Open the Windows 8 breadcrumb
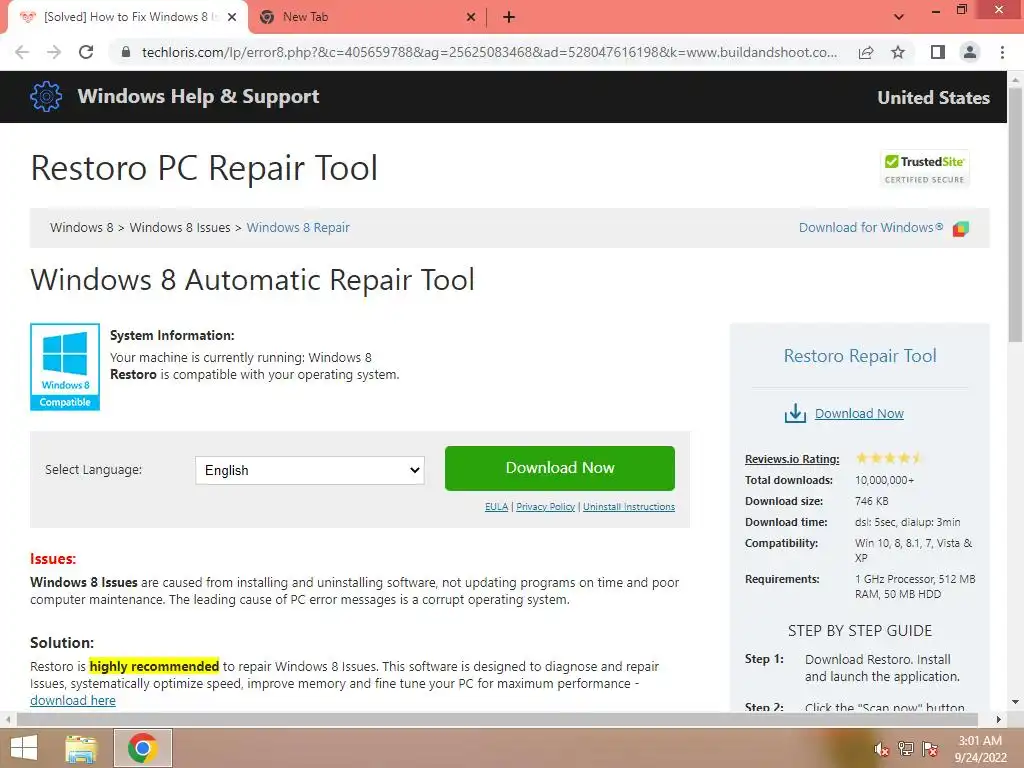 coord(82,227)
